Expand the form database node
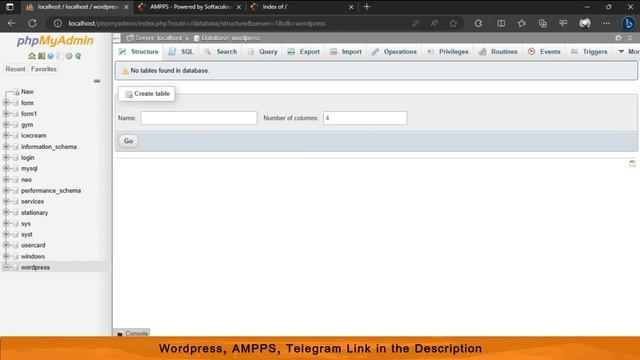Viewport: 640px width, 360px height. pos(6,103)
